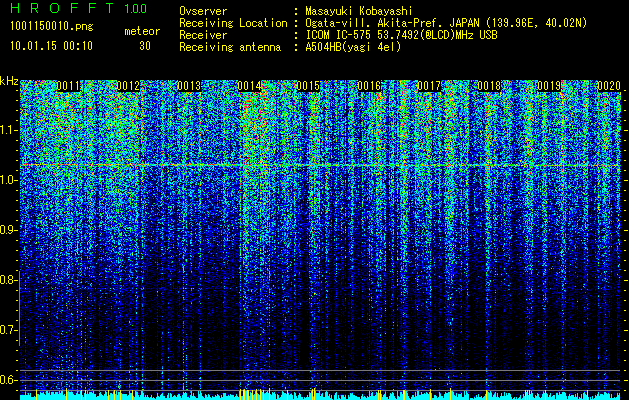The height and width of the screenshot is (400, 629).
Task: Click the Receiver label text
Action: (x=203, y=35)
